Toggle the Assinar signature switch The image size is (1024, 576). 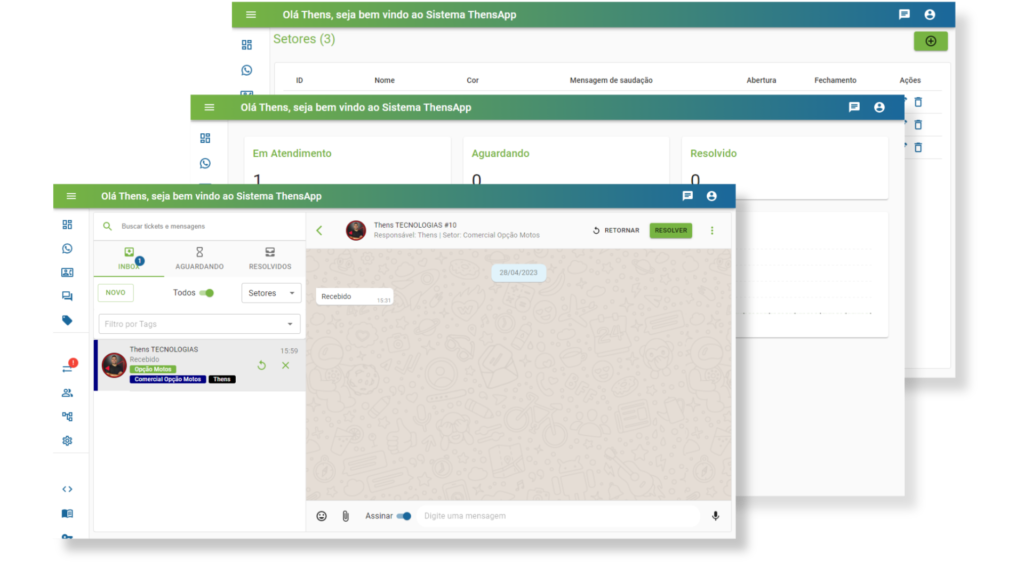(404, 516)
